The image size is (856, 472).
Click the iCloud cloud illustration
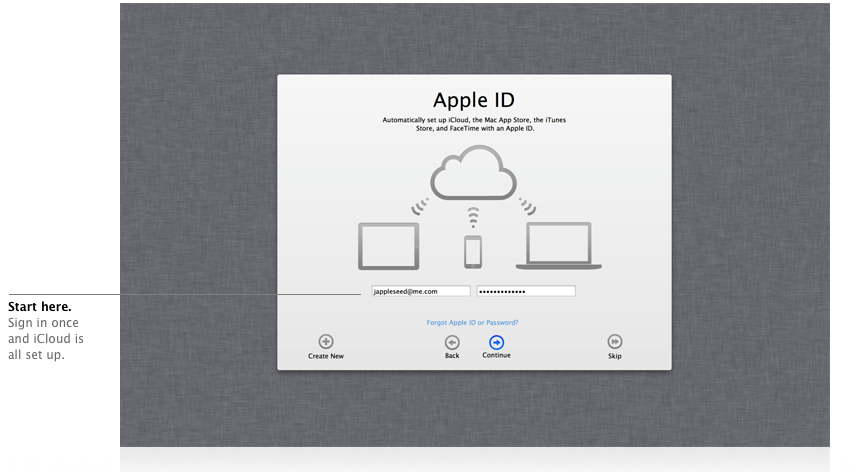click(473, 172)
